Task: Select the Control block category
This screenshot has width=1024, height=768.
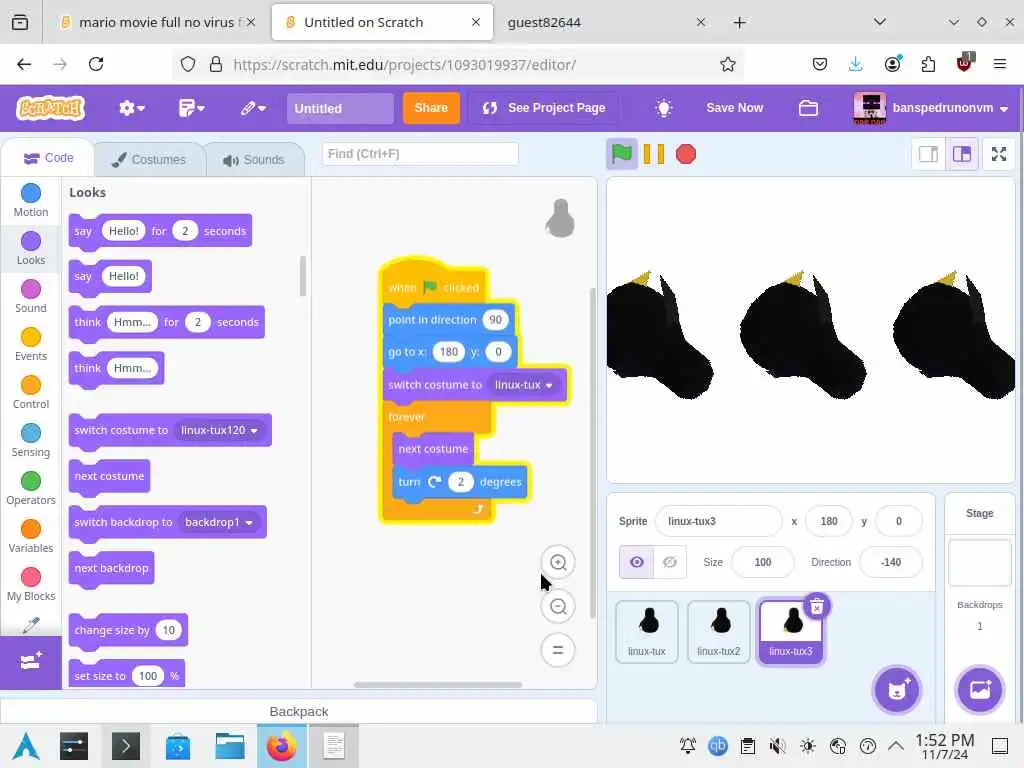Action: click(x=31, y=392)
